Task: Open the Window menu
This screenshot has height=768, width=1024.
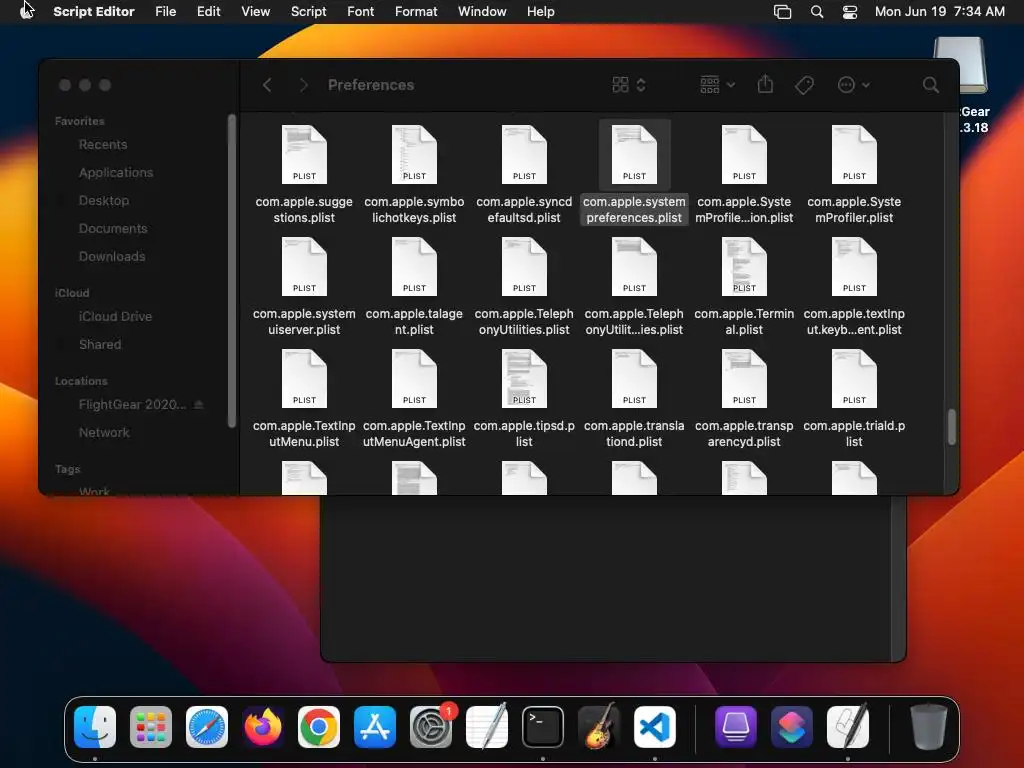Action: point(482,11)
